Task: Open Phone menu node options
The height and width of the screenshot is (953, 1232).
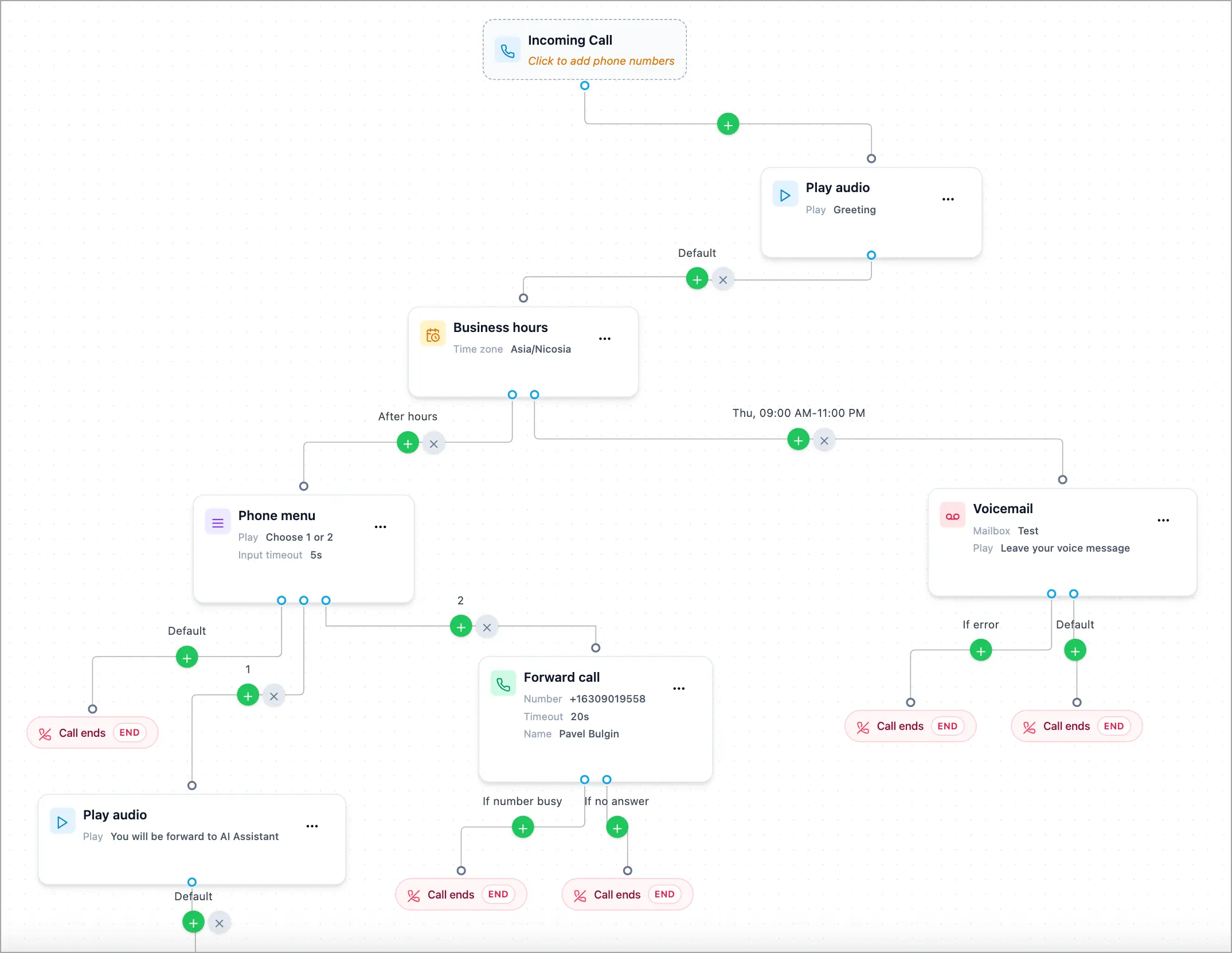Action: [381, 527]
